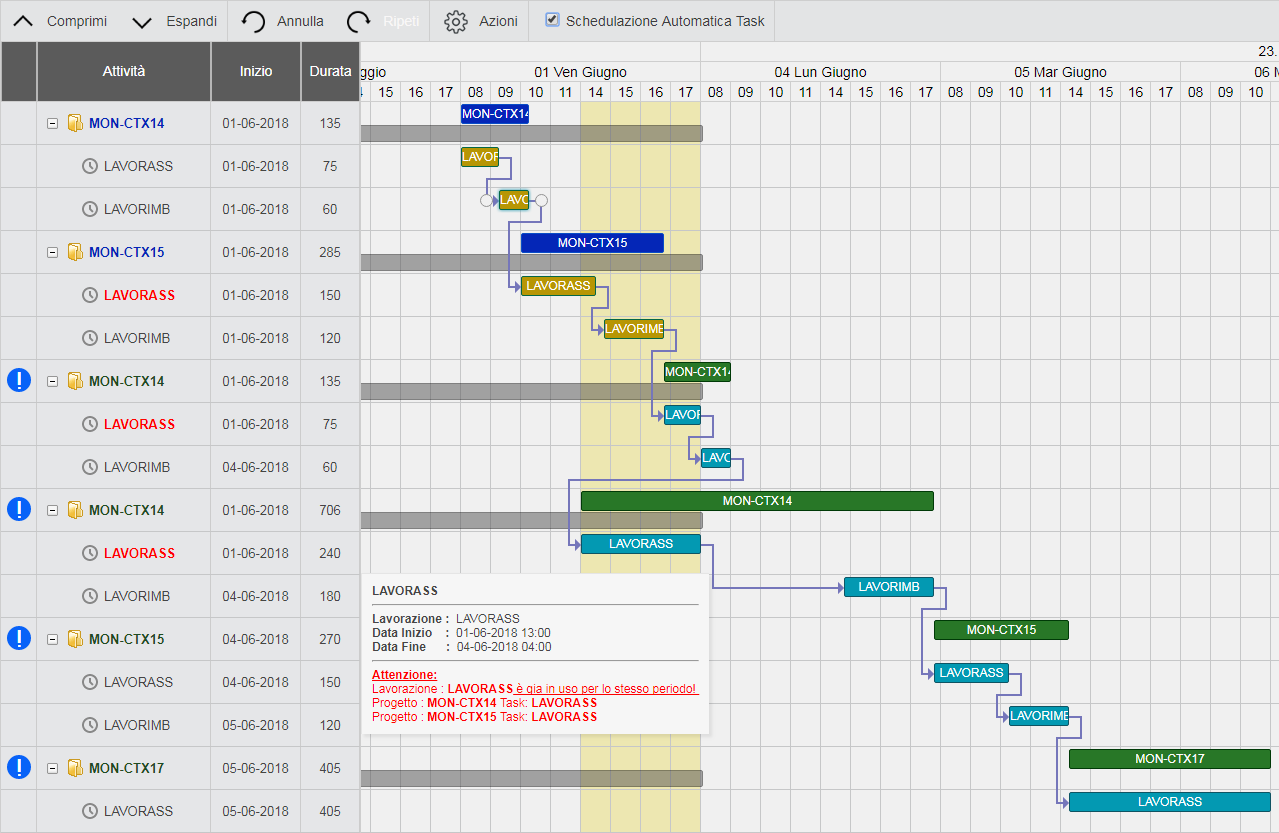Click the left link handle of first LAVORIMB bar
This screenshot has width=1279, height=833.
pyautogui.click(x=487, y=200)
